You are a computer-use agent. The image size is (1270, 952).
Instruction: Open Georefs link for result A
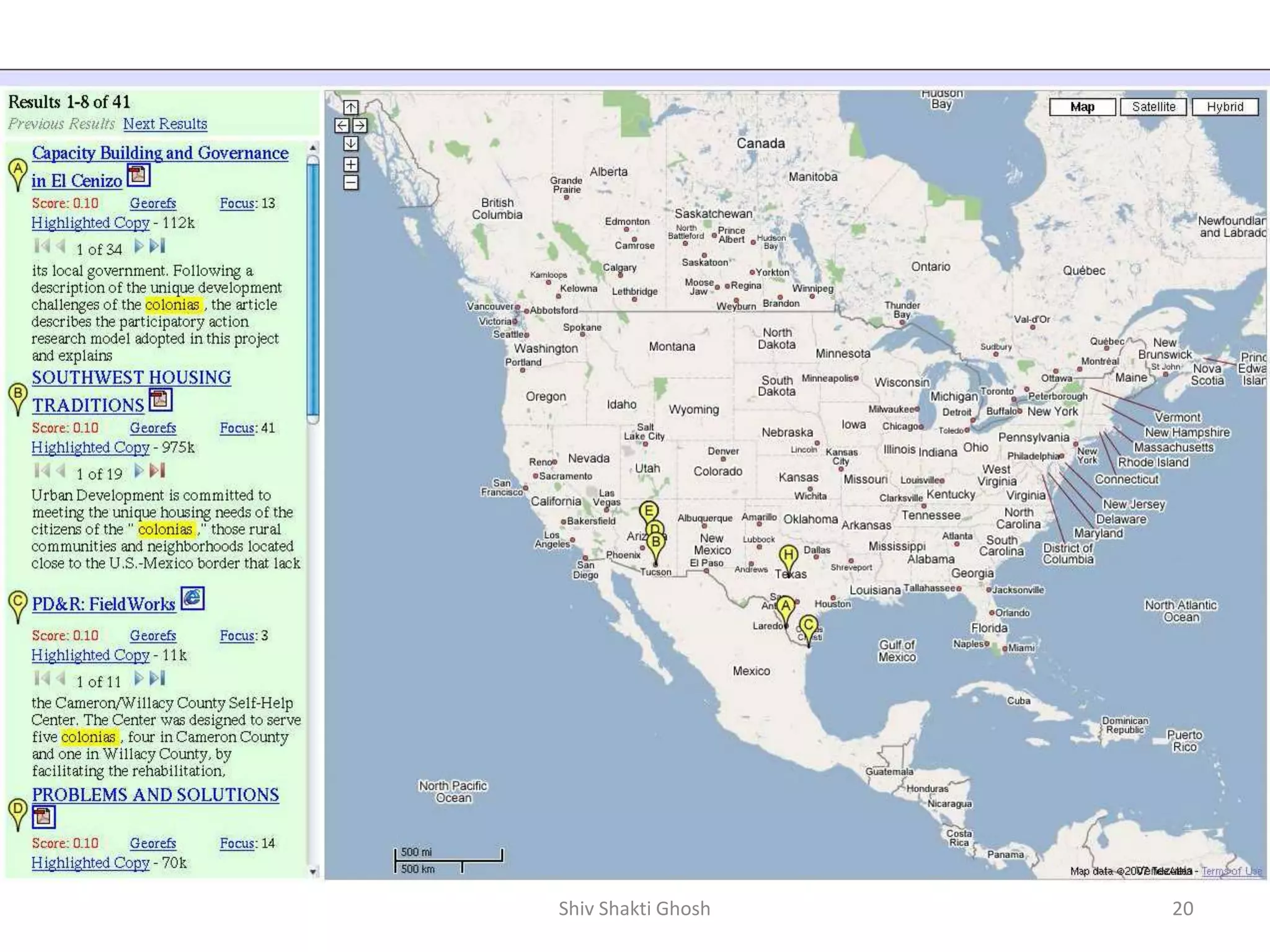pyautogui.click(x=153, y=203)
